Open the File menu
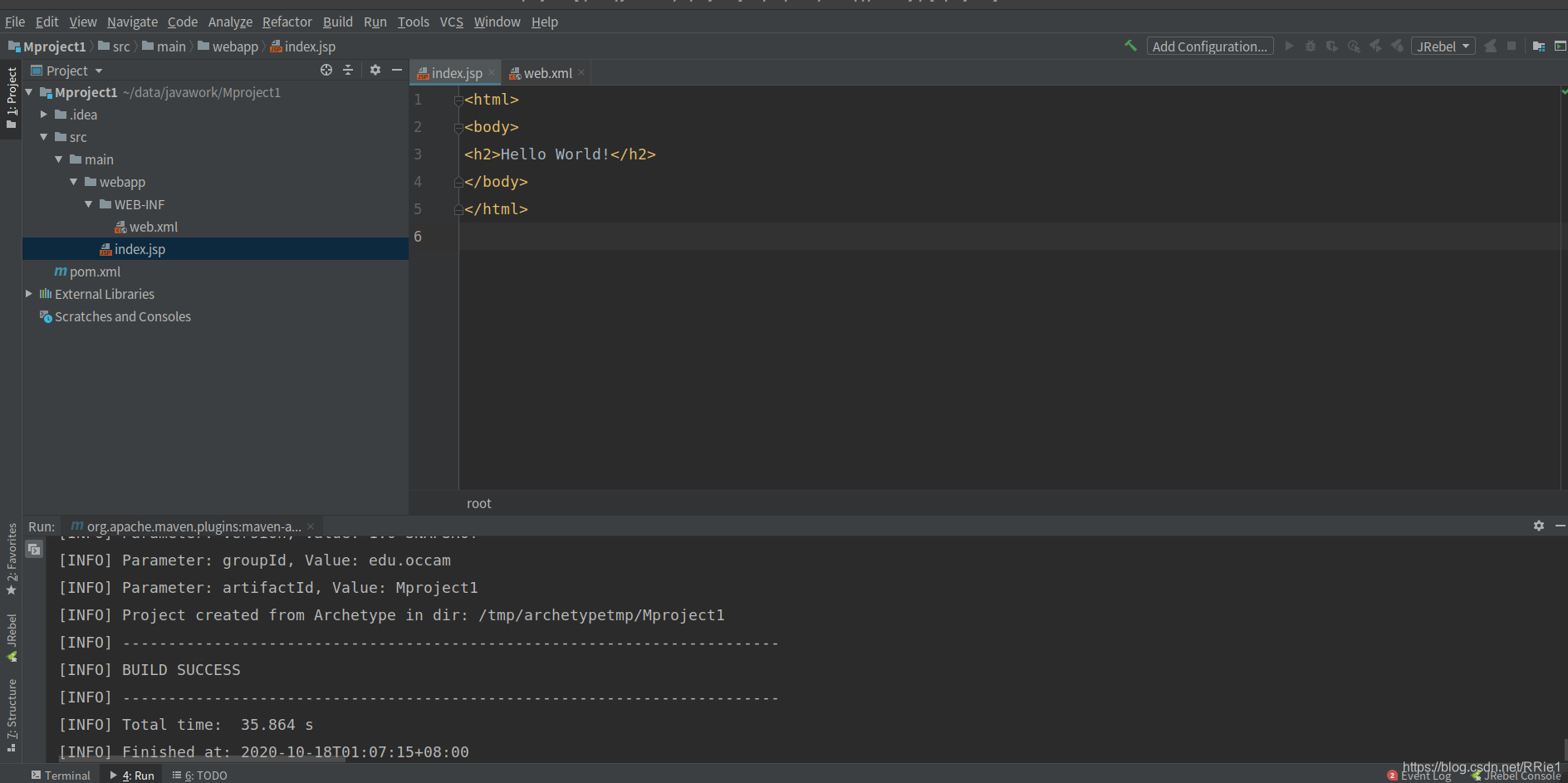Screen dimensions: 1568x783 click(15, 22)
